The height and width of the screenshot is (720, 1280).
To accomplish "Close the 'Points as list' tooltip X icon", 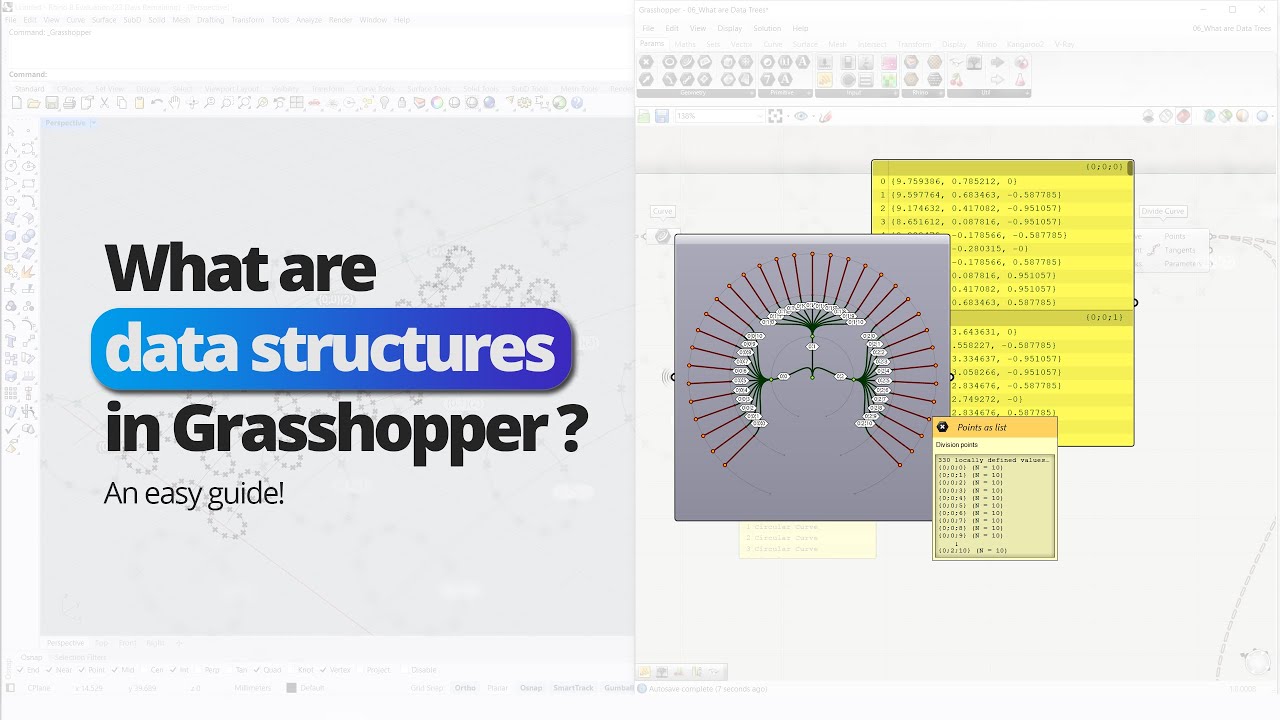I will click(x=942, y=427).
